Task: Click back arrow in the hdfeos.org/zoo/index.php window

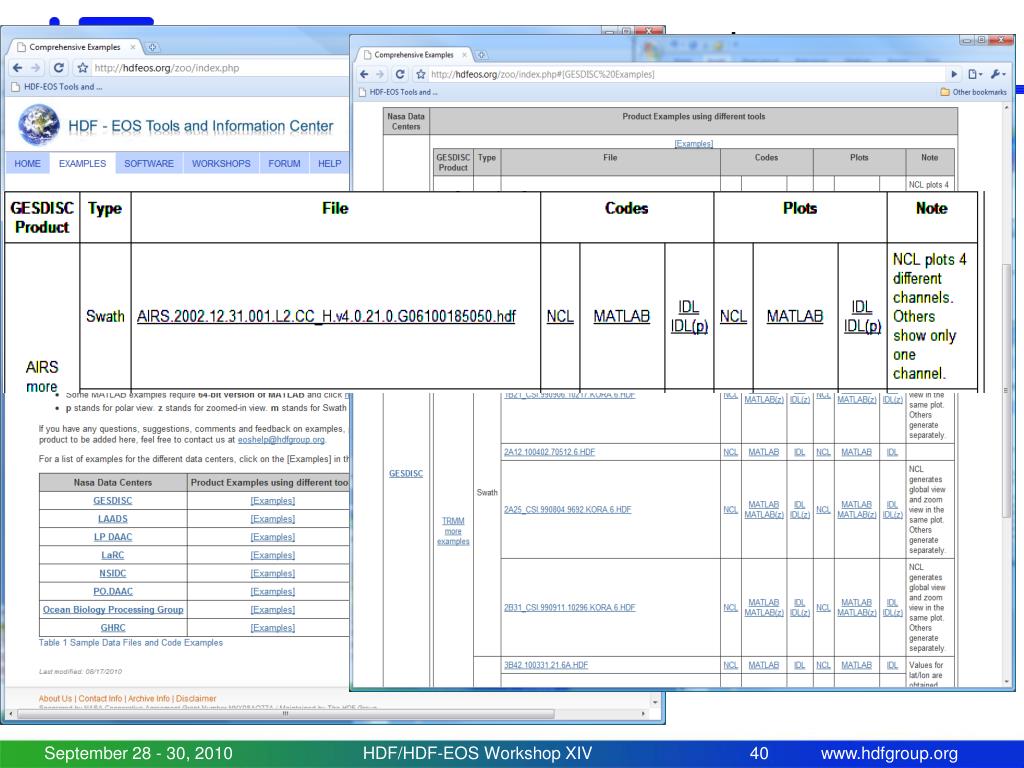Action: pyautogui.click(x=18, y=67)
